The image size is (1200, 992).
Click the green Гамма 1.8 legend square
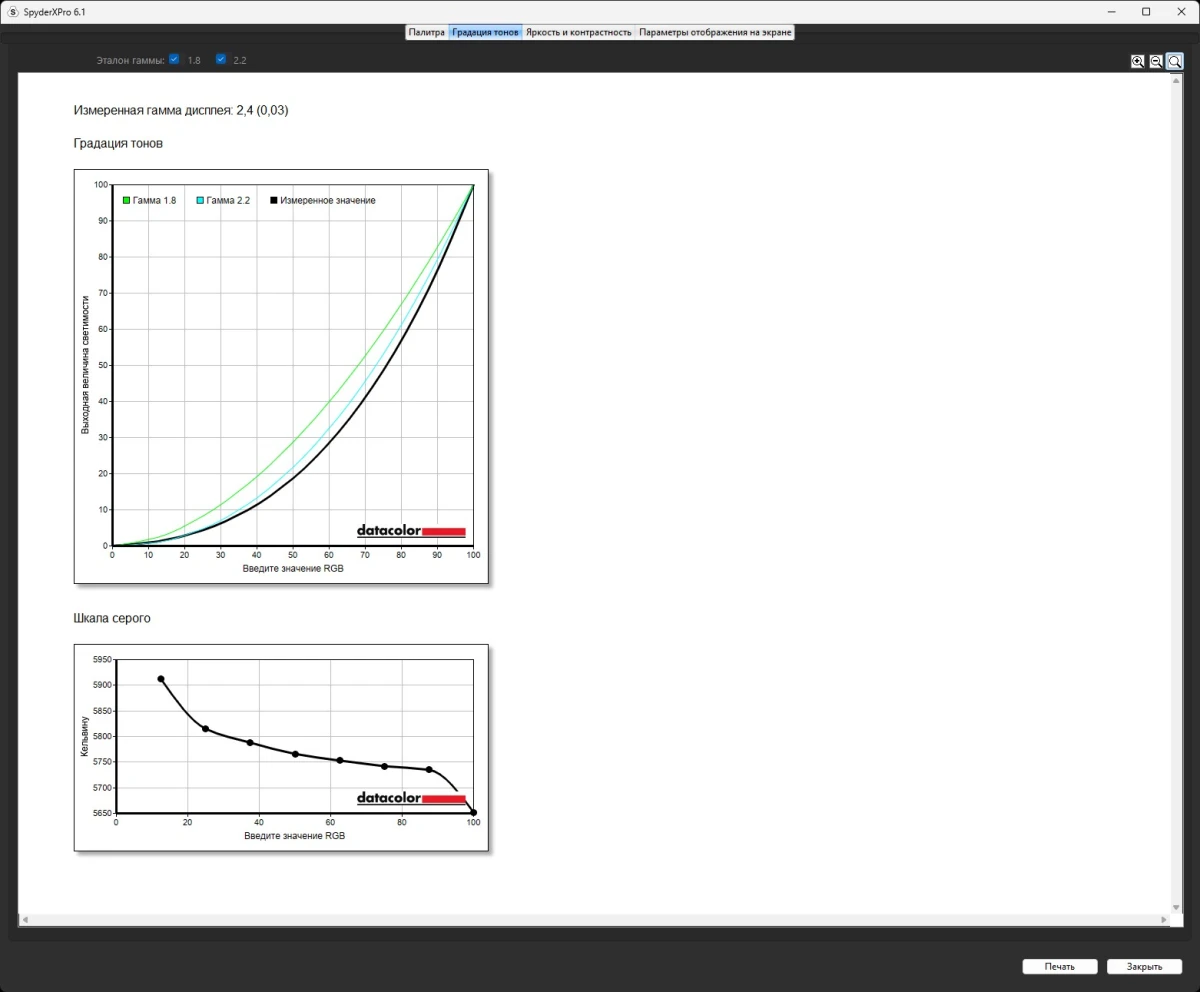point(127,201)
